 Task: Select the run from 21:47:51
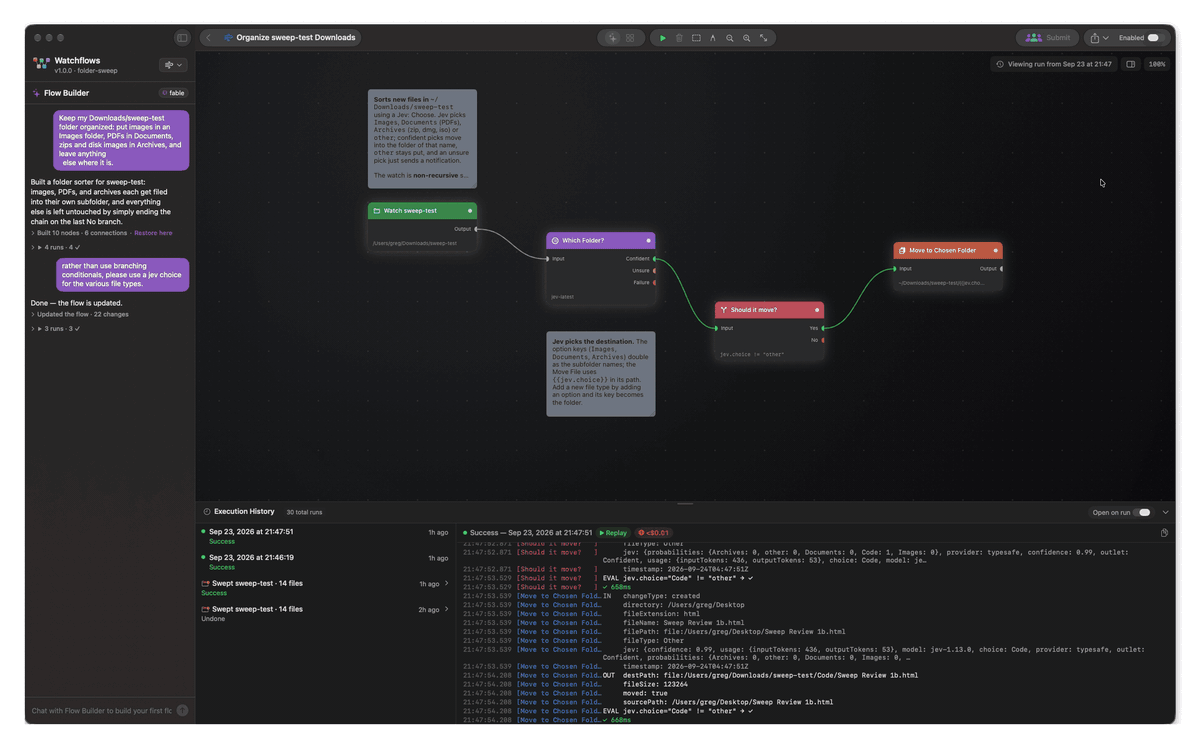(x=325, y=536)
